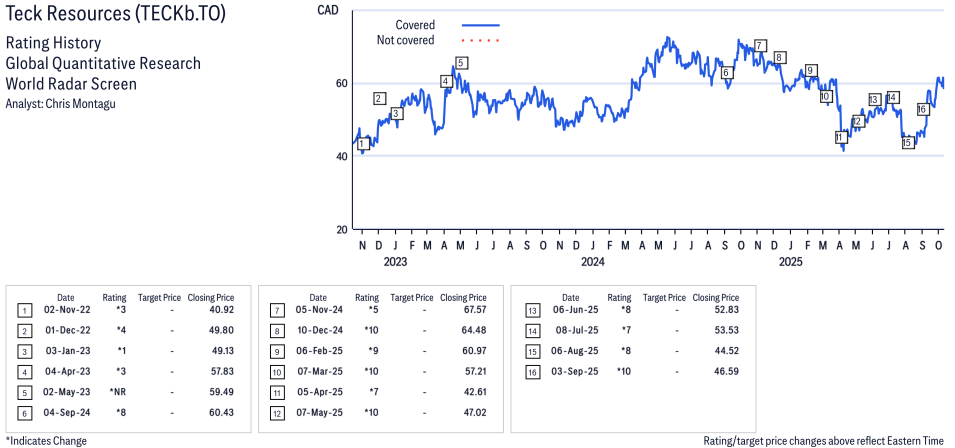Select chart marker 7 near the 2024 peak
This screenshot has width=955, height=448.
760,45
